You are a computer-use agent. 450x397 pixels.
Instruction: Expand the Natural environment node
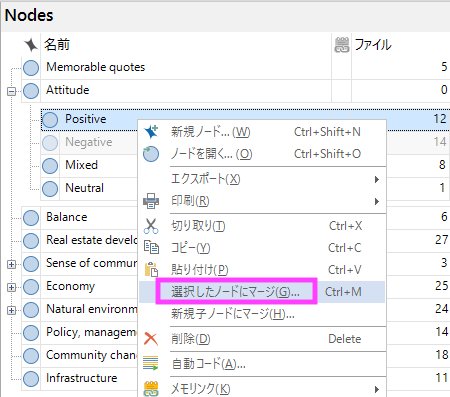tap(12, 310)
